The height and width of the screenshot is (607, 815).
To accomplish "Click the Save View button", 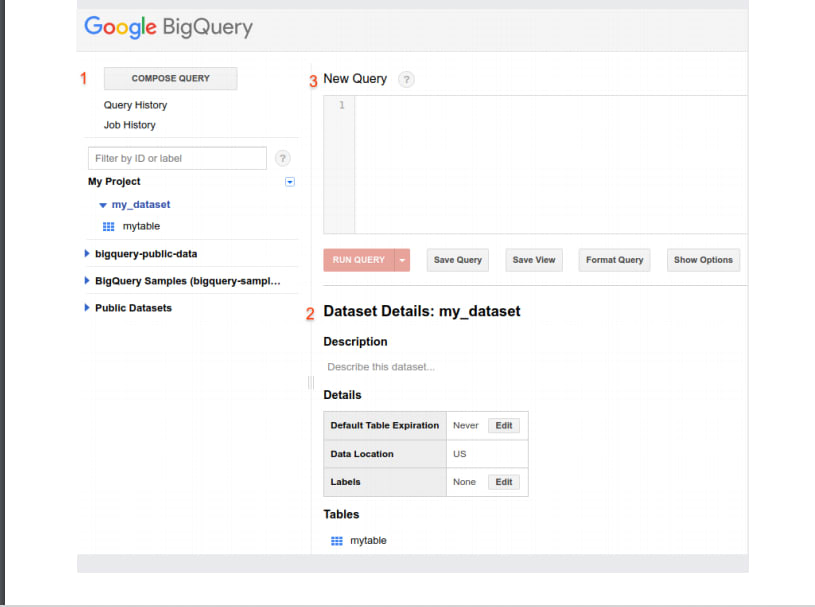I will click(x=534, y=260).
